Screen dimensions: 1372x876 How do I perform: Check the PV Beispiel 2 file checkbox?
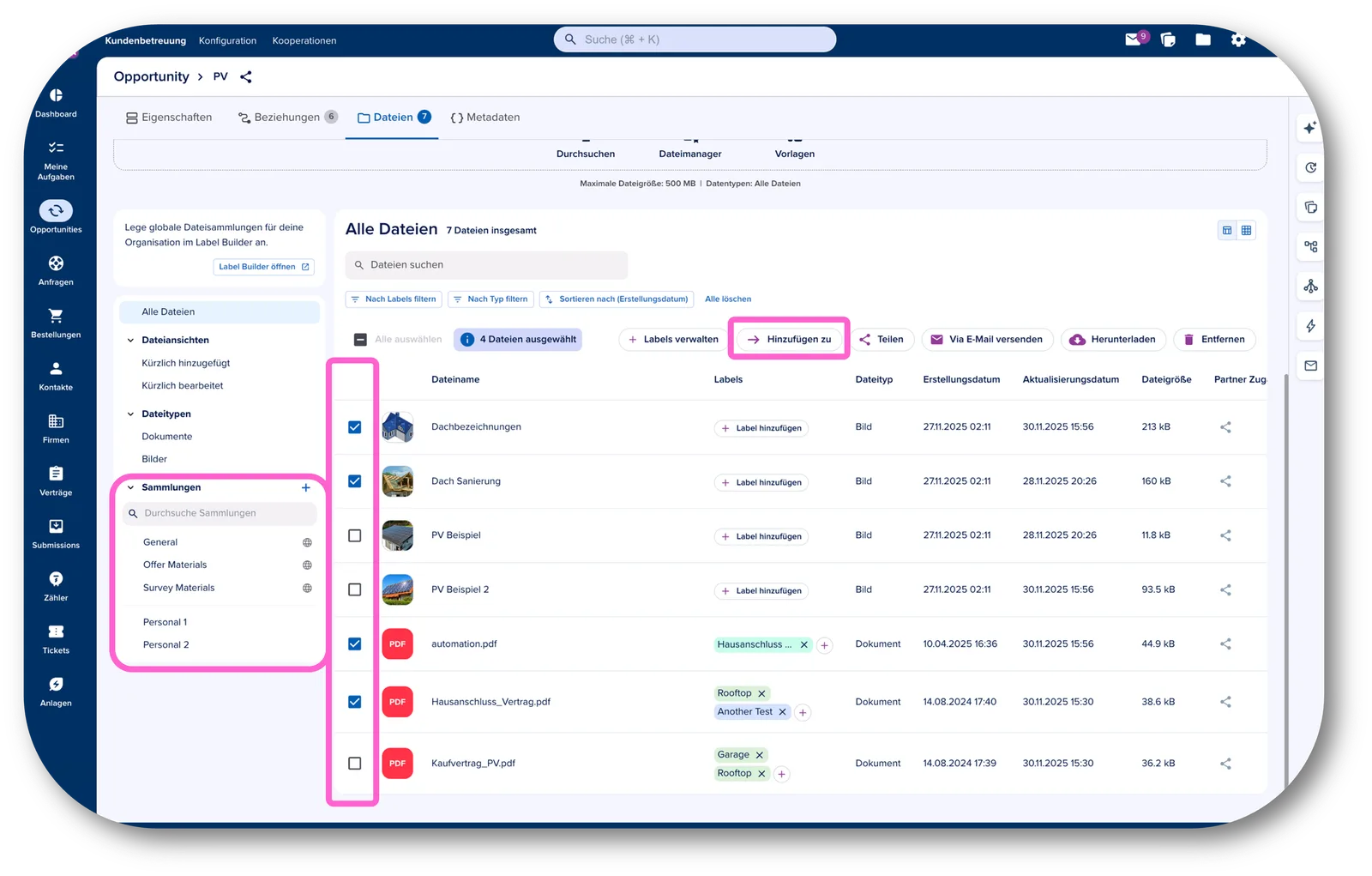pyautogui.click(x=354, y=589)
